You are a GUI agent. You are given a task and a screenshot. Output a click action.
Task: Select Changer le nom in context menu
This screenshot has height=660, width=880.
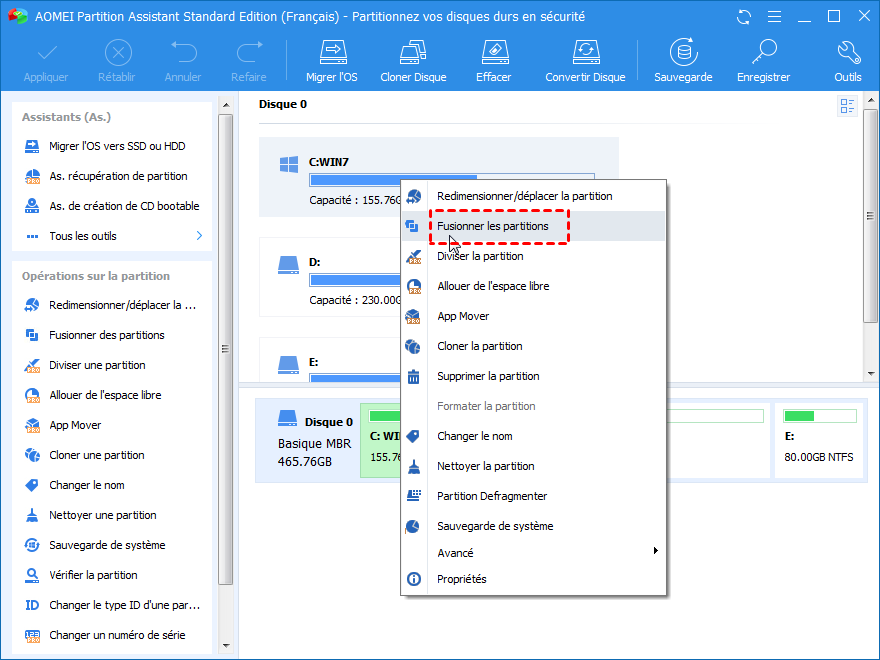[533, 437]
